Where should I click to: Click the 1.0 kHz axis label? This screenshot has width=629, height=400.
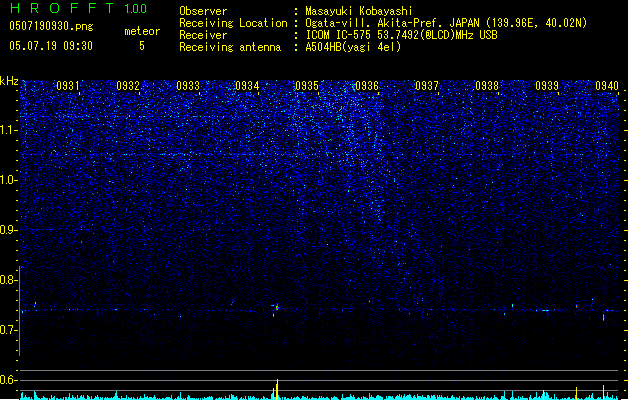coord(9,180)
